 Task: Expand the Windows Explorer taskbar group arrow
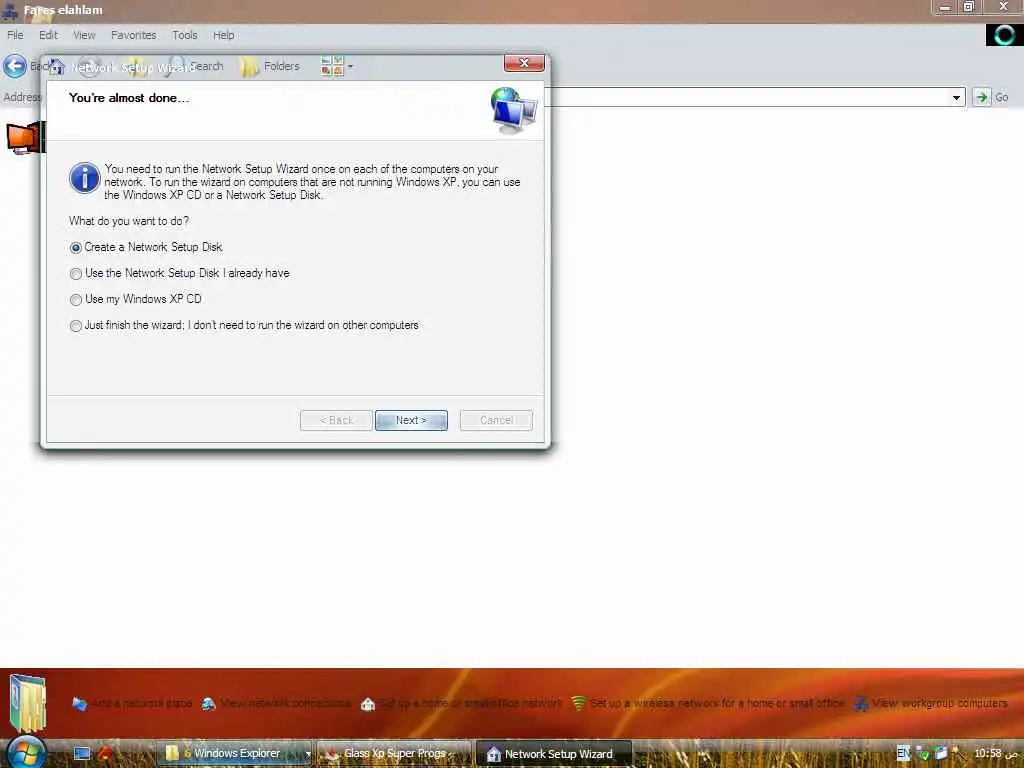pos(308,754)
